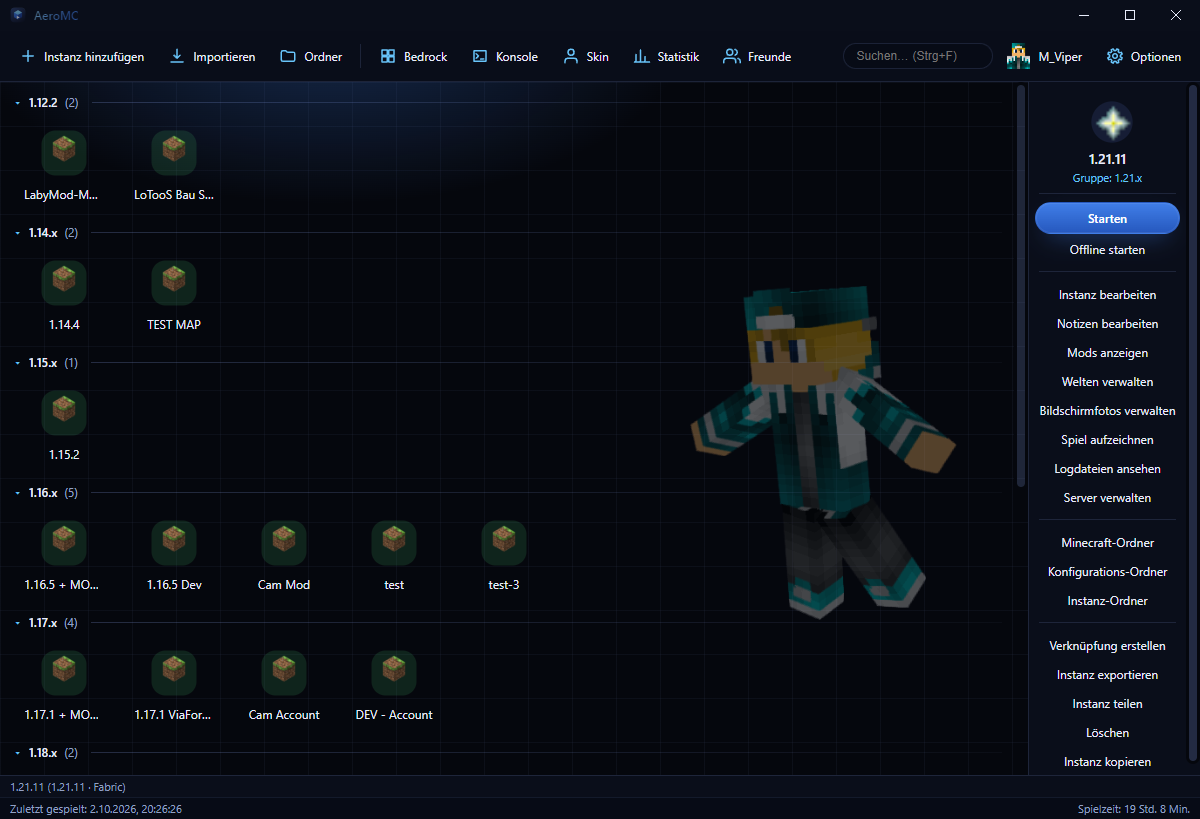Open the Bedrock grid icon

388,57
